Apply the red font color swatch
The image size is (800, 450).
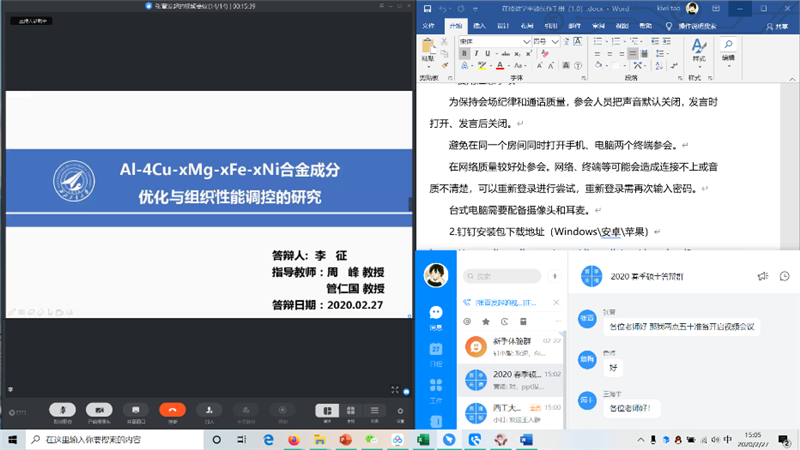(x=500, y=66)
